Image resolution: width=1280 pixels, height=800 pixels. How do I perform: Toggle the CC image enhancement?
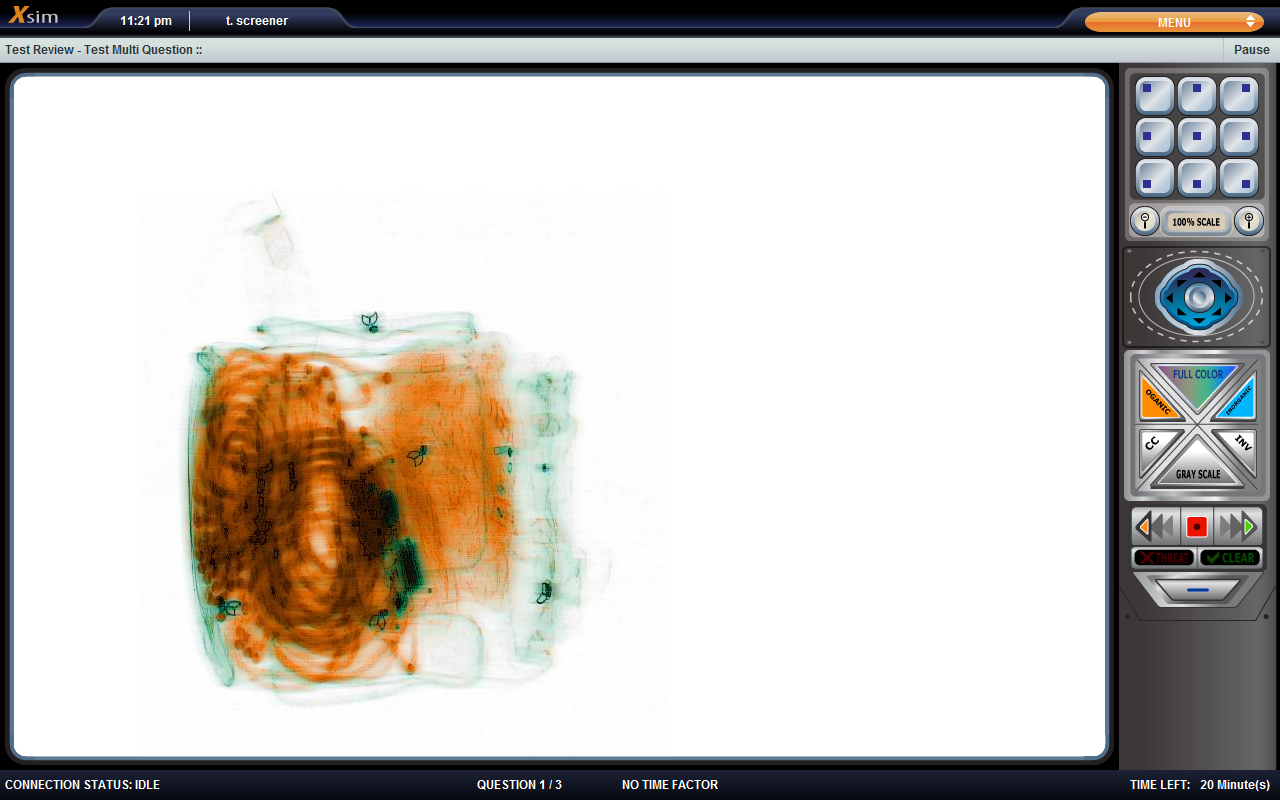point(1155,448)
